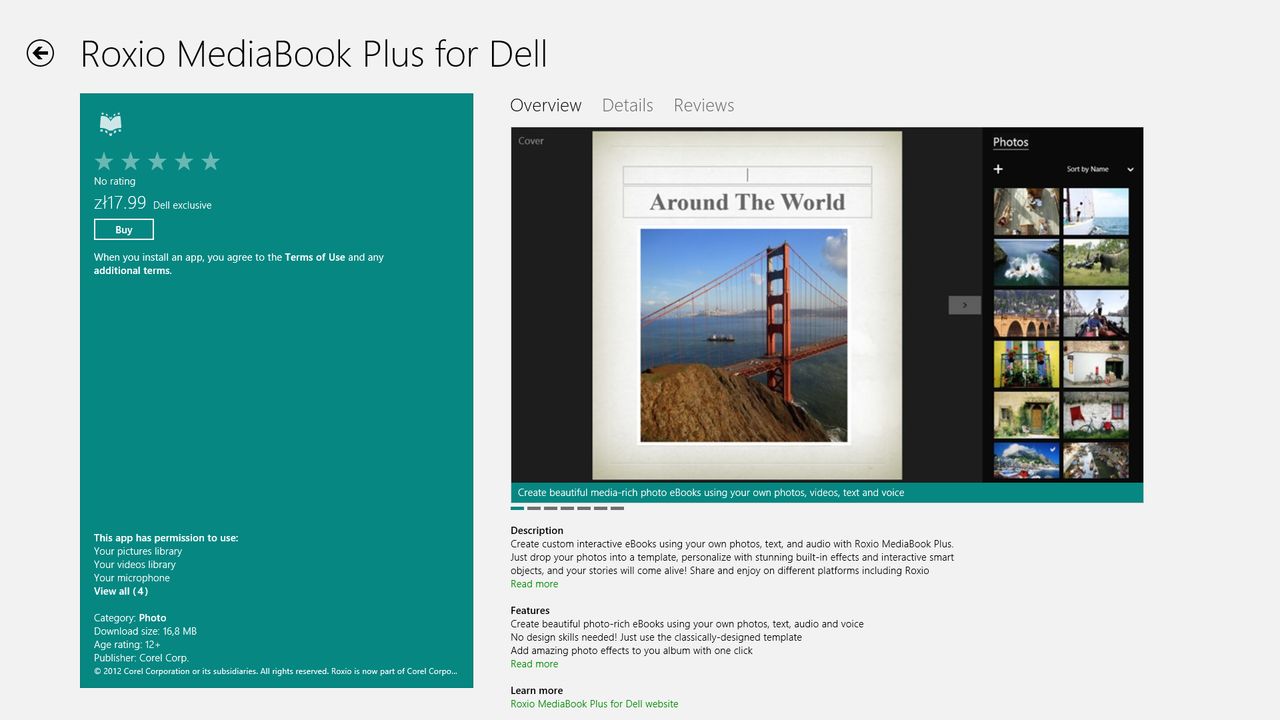The image size is (1280, 720).
Task: Open the Sort by Name dropdown
Action: pos(1100,169)
